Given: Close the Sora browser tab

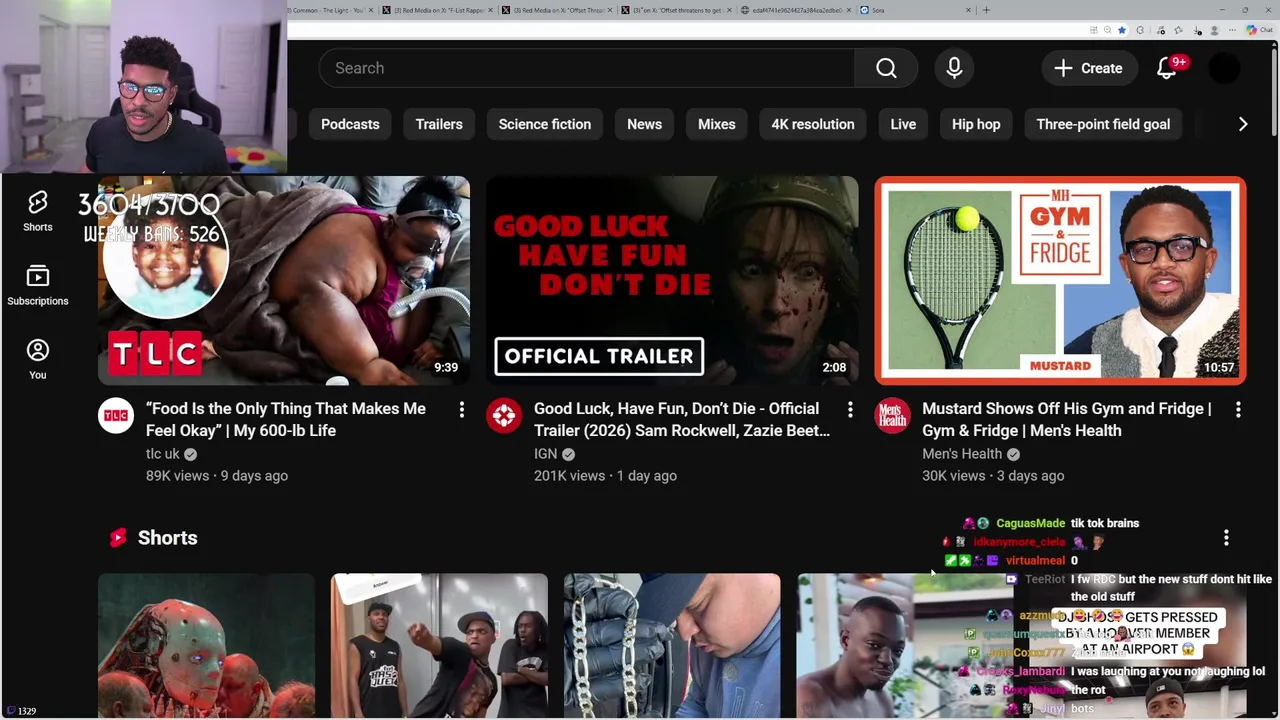Looking at the screenshot, I should coord(968,10).
